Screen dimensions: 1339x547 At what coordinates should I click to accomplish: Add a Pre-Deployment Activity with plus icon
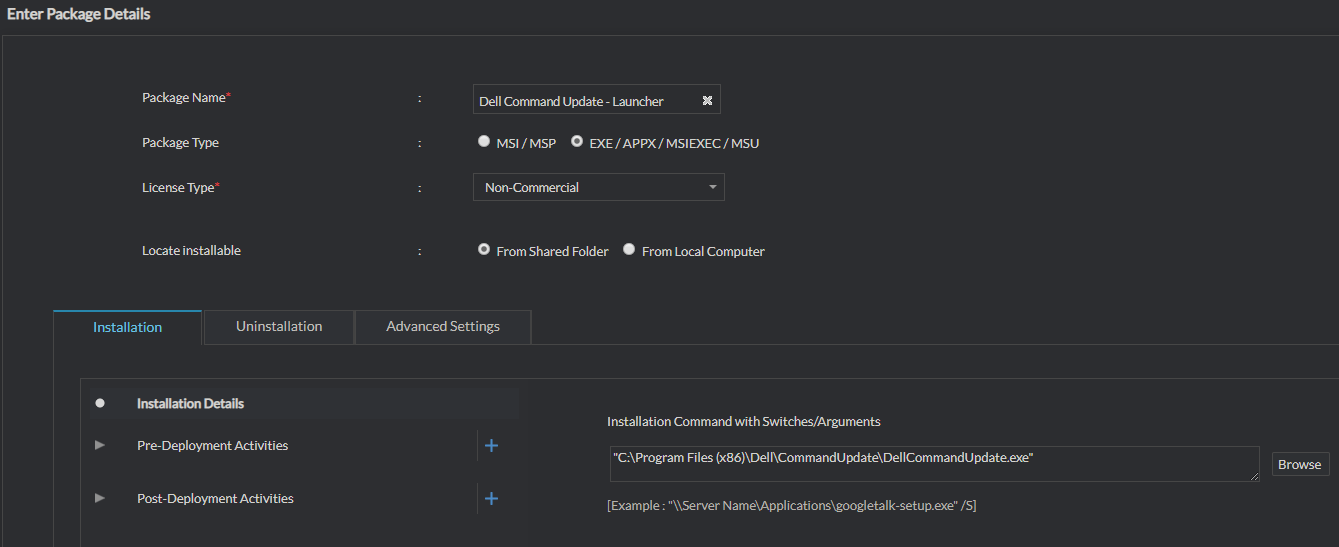(x=491, y=445)
